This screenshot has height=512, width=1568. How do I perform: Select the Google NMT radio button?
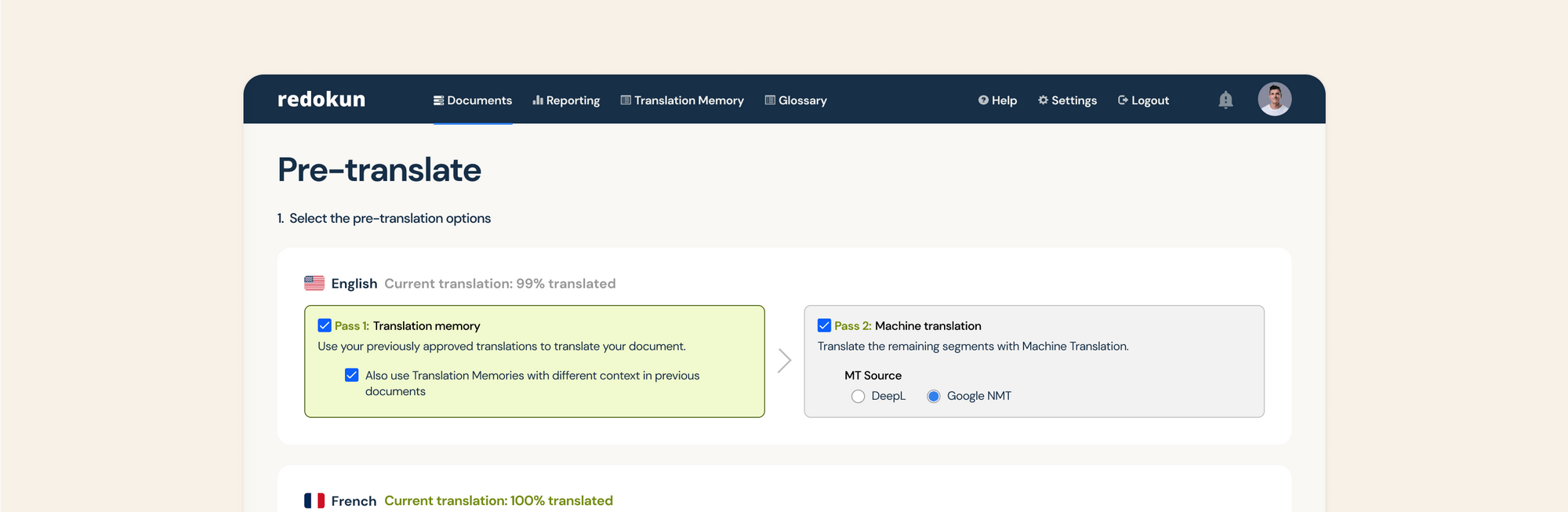(x=933, y=396)
